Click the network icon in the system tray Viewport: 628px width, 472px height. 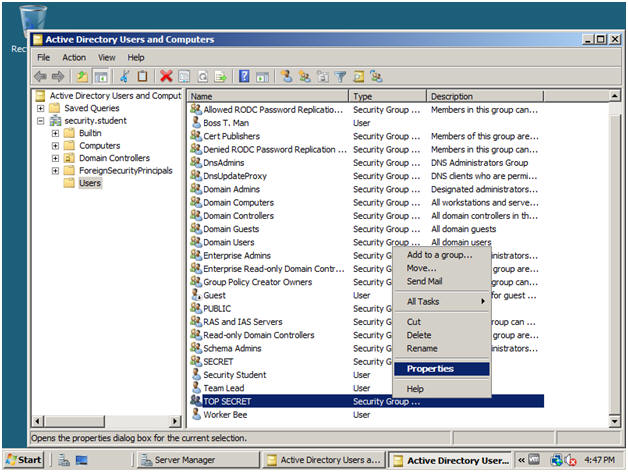point(556,460)
